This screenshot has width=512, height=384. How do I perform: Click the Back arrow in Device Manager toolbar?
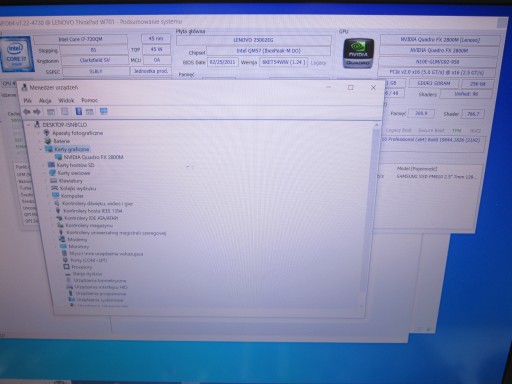(x=27, y=112)
